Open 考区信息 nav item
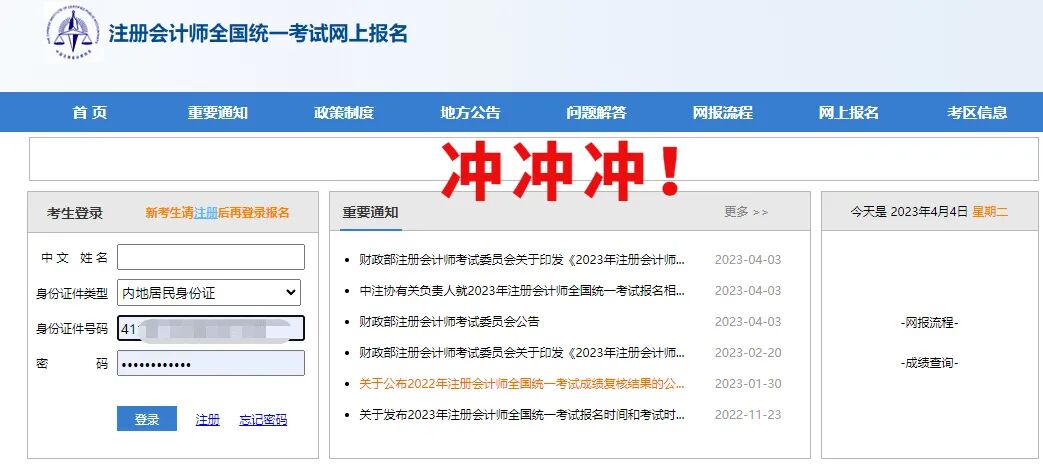The image size is (1043, 466). [x=977, y=113]
